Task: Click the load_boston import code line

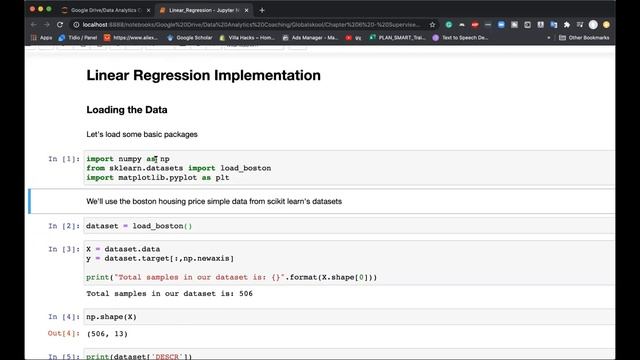Action: 178,168
